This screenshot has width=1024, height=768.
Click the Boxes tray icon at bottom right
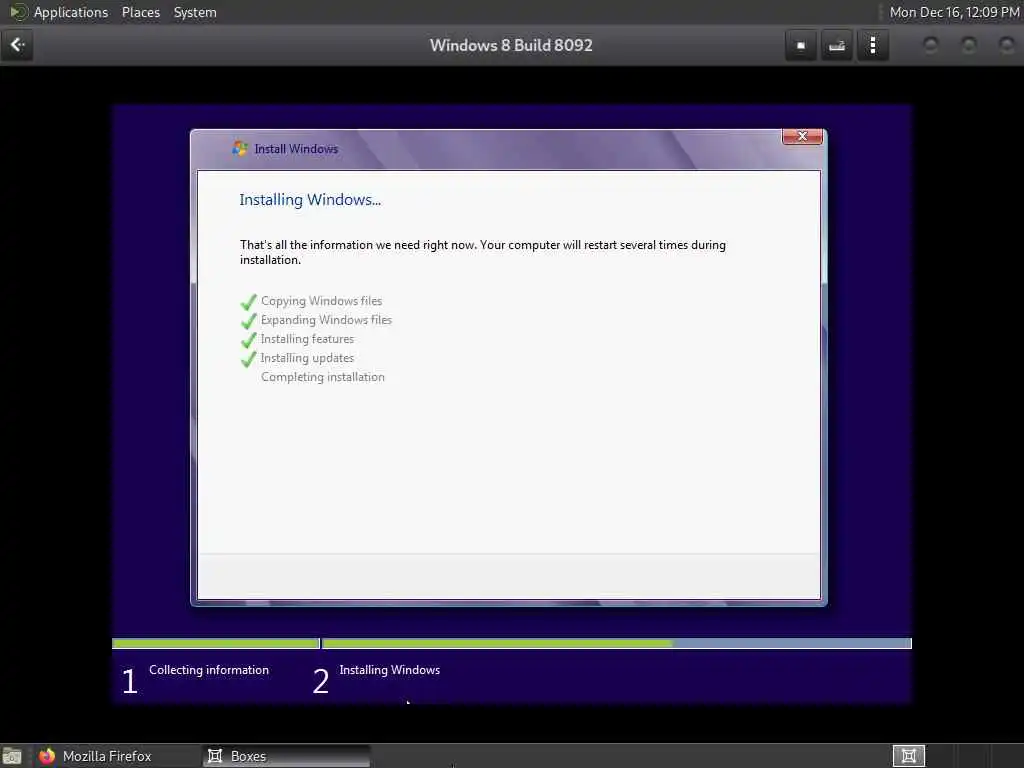(x=908, y=756)
